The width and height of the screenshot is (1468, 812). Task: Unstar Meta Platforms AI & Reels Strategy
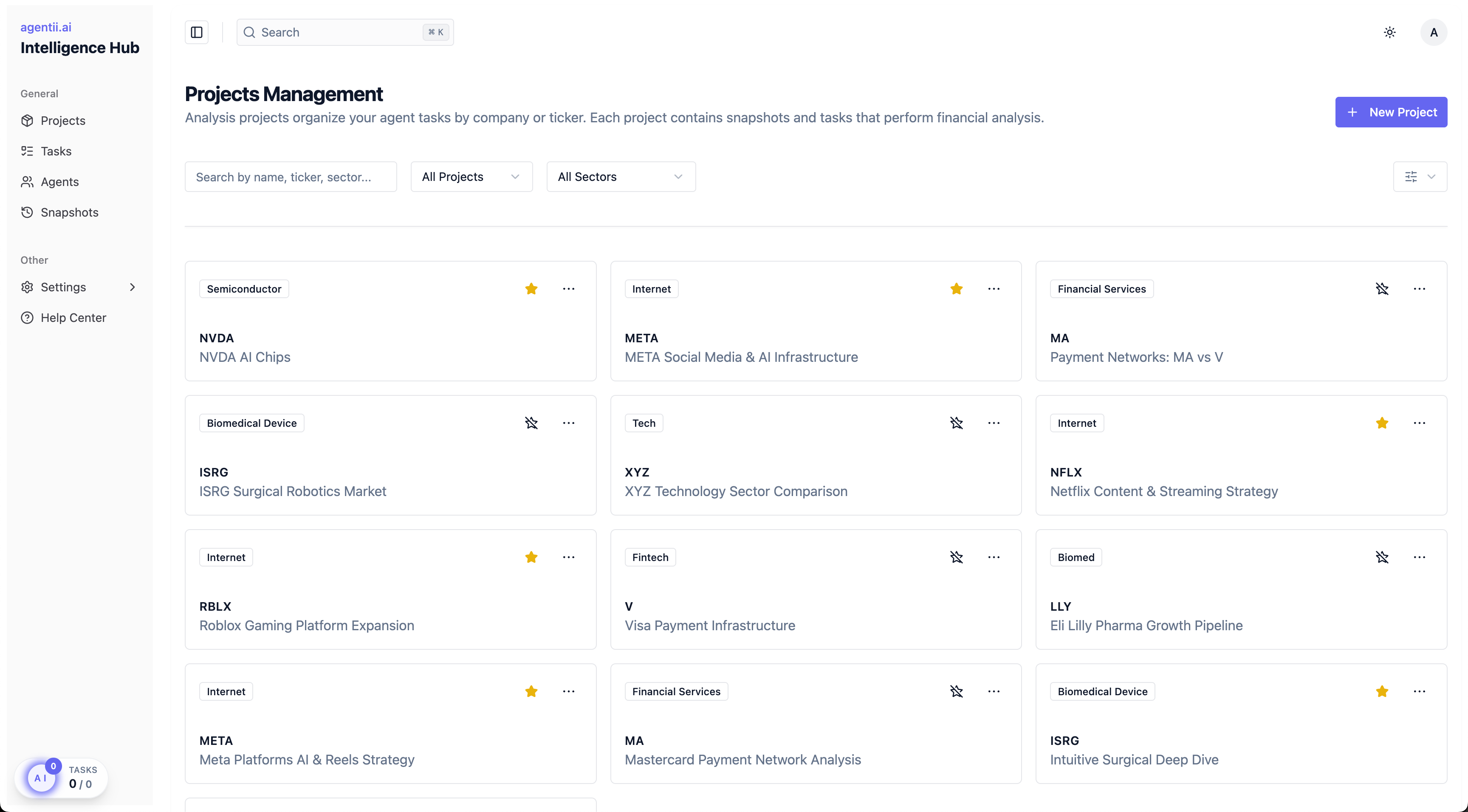point(531,691)
